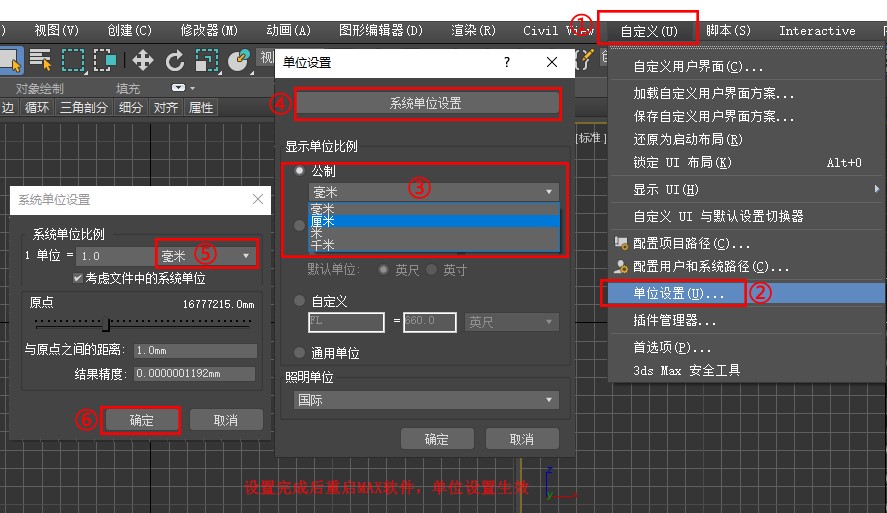Open the 自定义(U) menu
Screen dimensions: 887x513
click(648, 31)
